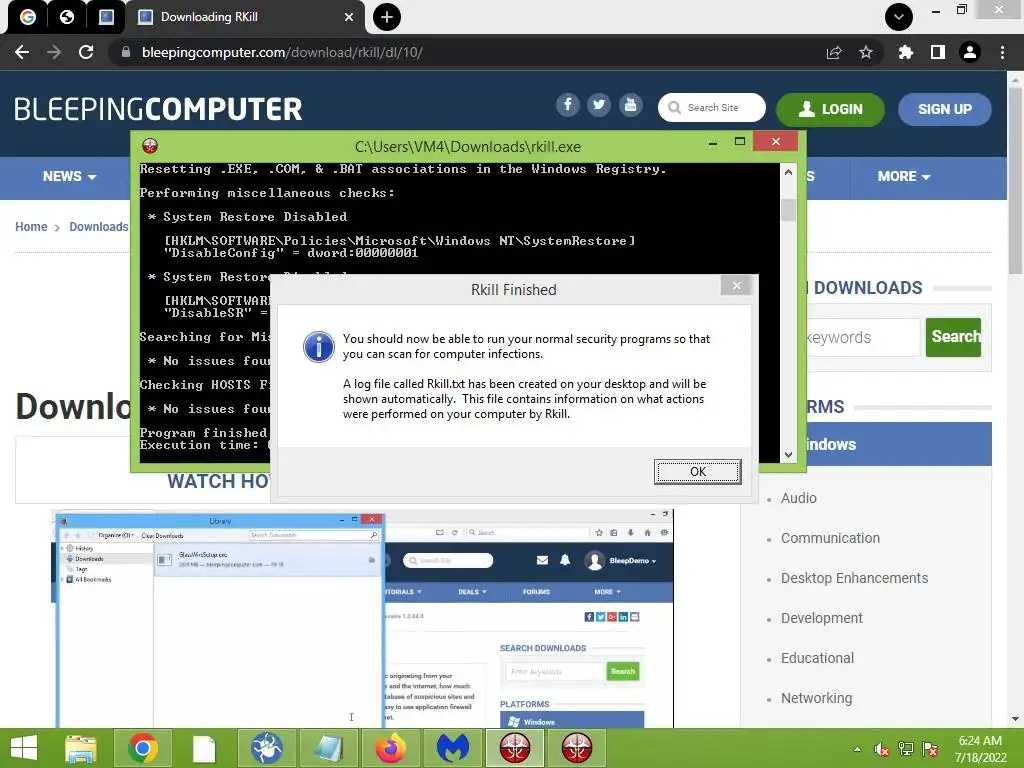This screenshot has width=1024, height=768.
Task: Expand the NEWS dropdown menu
Action: coord(69,176)
